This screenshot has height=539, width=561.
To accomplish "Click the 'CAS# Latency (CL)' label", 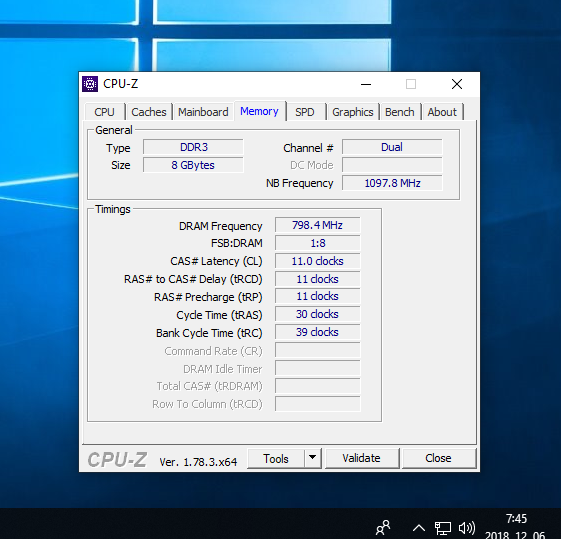I will pyautogui.click(x=216, y=261).
